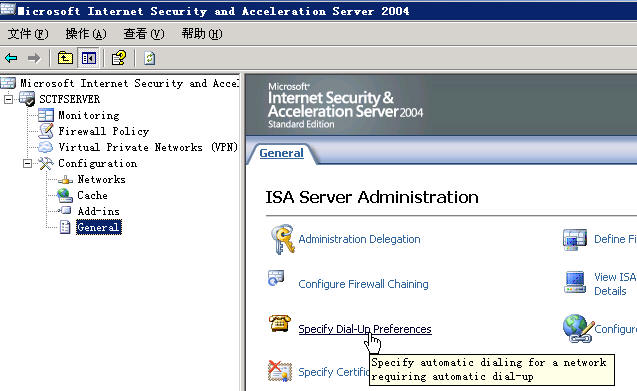Click the Administration Delegation keys icon
637x391 pixels.
point(283,239)
